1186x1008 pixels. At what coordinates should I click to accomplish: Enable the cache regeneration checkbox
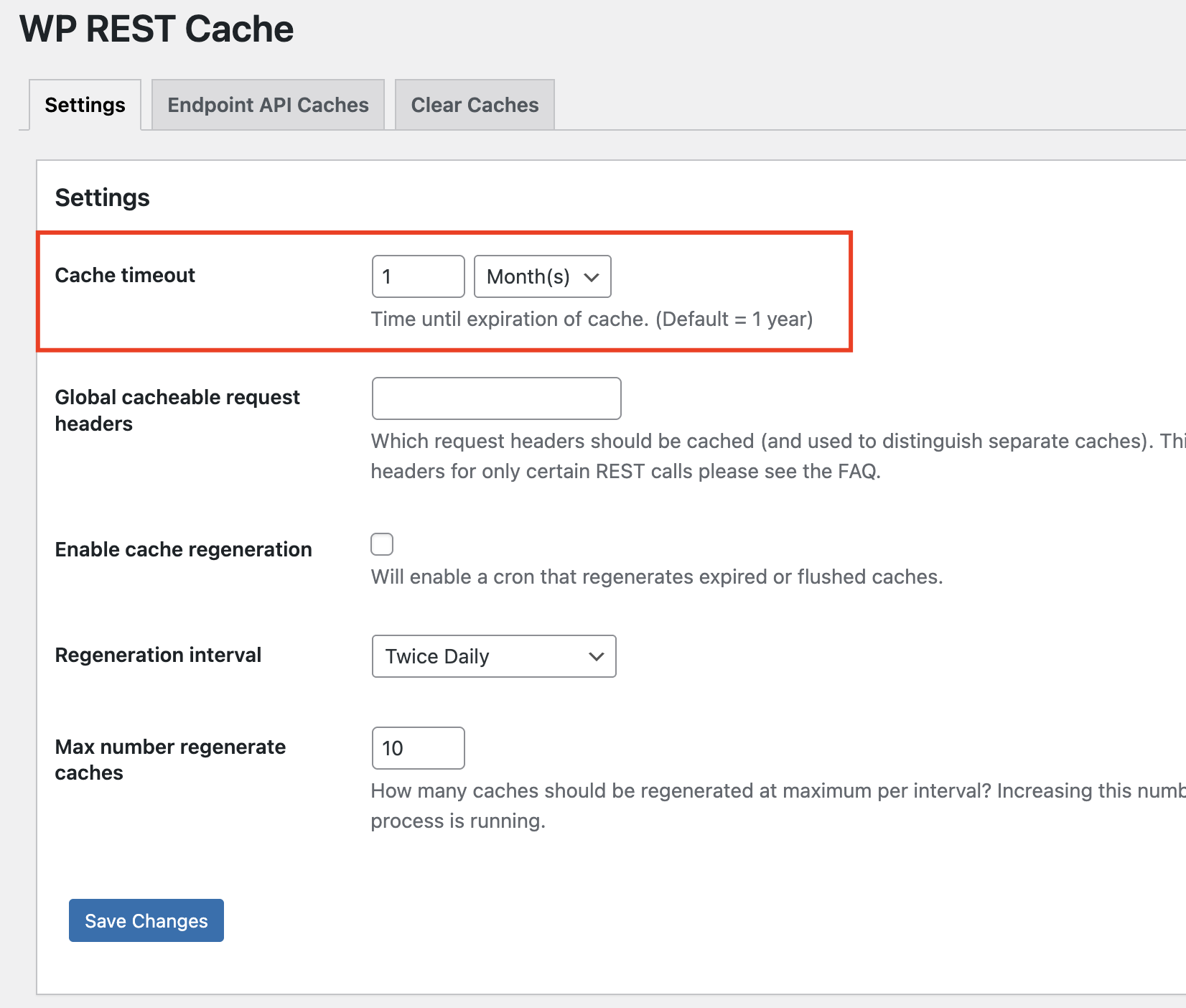[x=382, y=544]
